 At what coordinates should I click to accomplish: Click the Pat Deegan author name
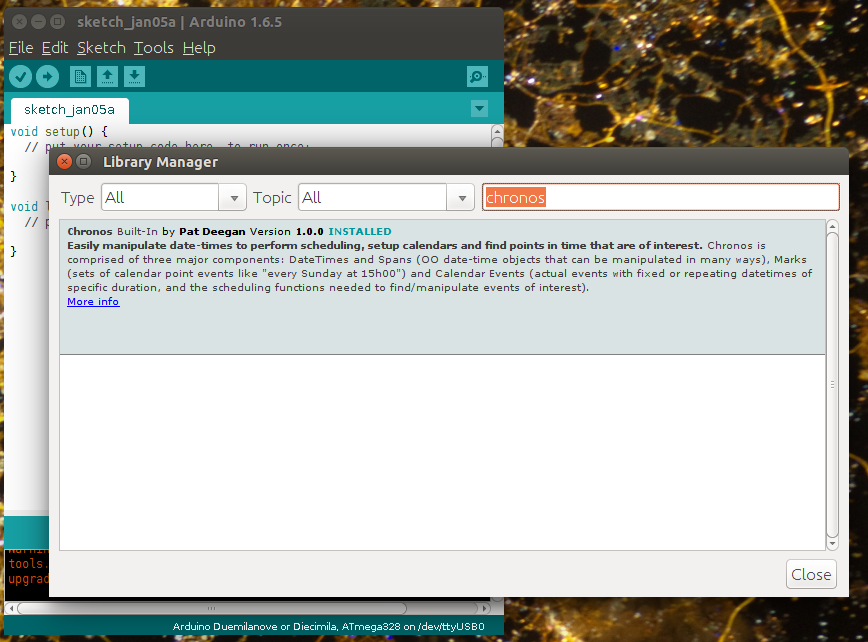click(x=212, y=231)
